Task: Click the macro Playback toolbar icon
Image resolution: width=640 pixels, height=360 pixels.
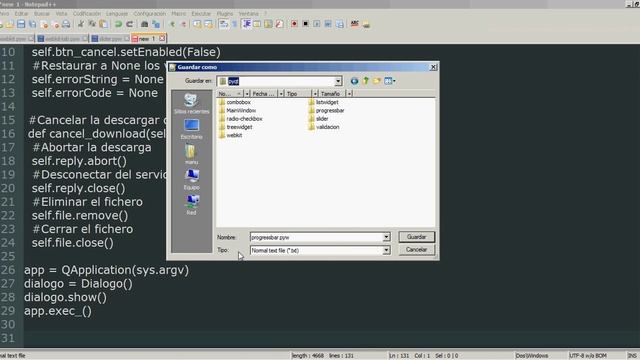Action: click(x=317, y=24)
